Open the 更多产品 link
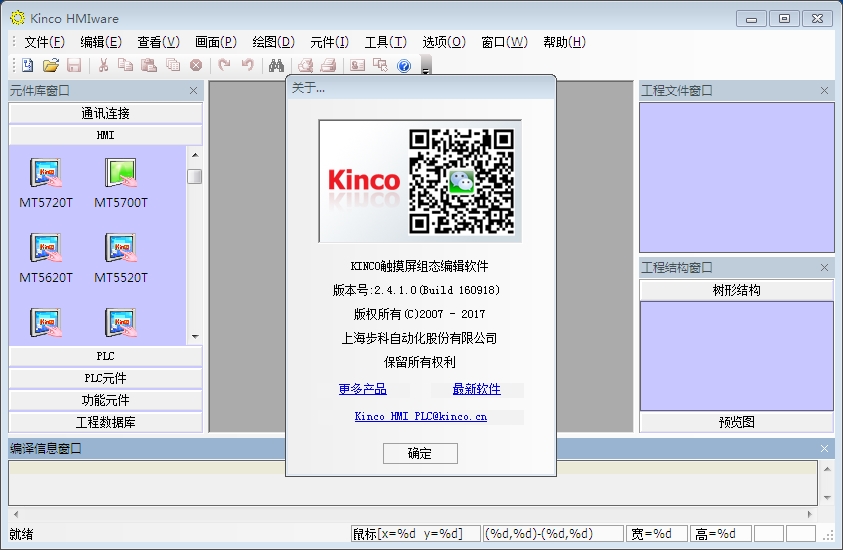The width and height of the screenshot is (843, 550). (362, 389)
